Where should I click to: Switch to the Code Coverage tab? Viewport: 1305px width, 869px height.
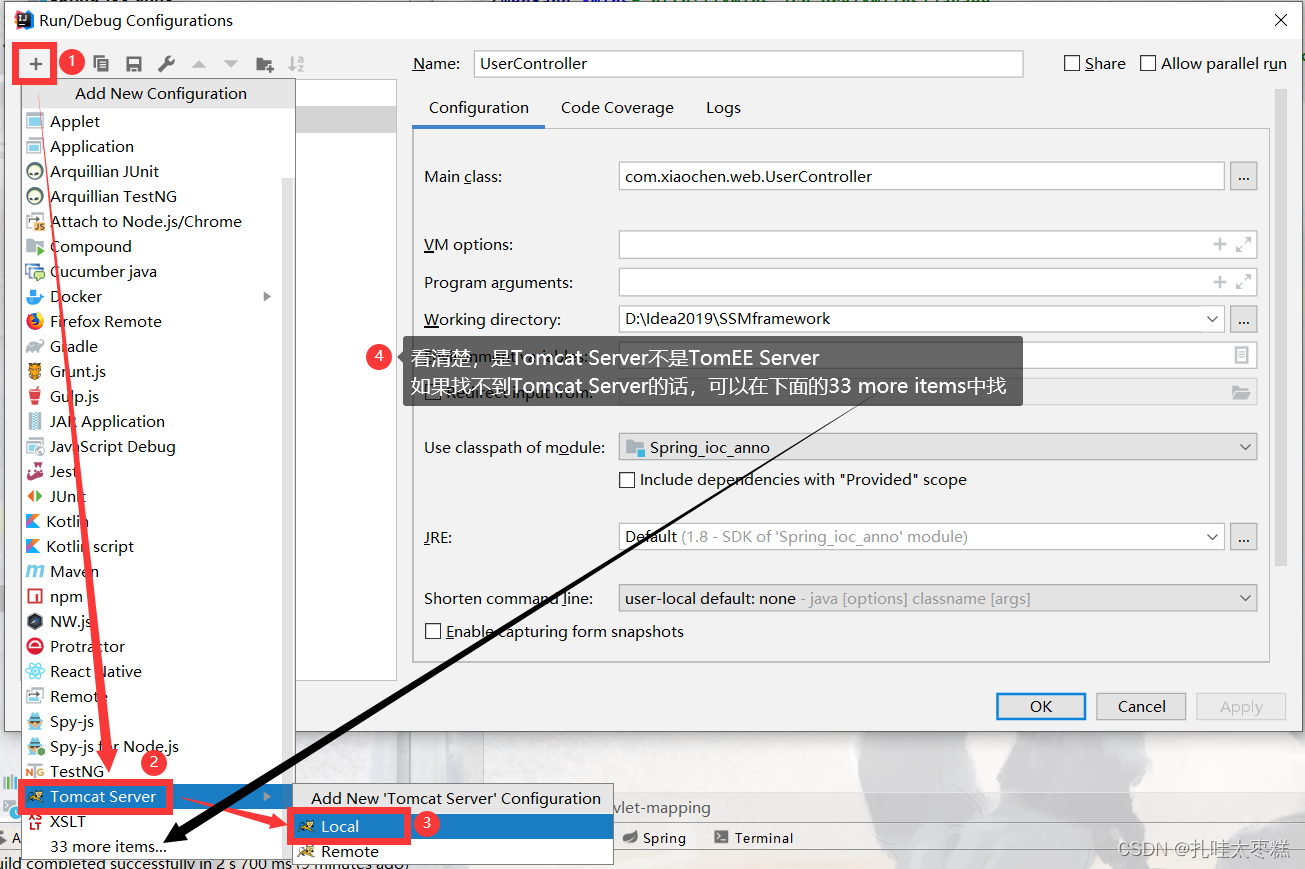tap(617, 108)
